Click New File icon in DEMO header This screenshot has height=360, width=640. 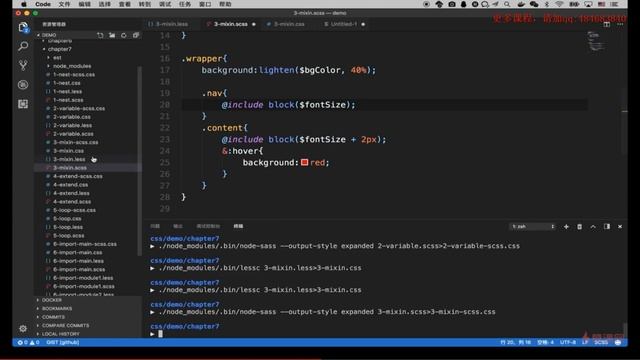pyautogui.click(x=100, y=35)
